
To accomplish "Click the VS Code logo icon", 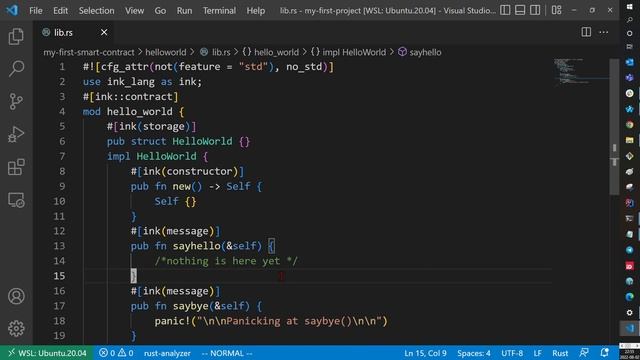I will (x=12, y=10).
